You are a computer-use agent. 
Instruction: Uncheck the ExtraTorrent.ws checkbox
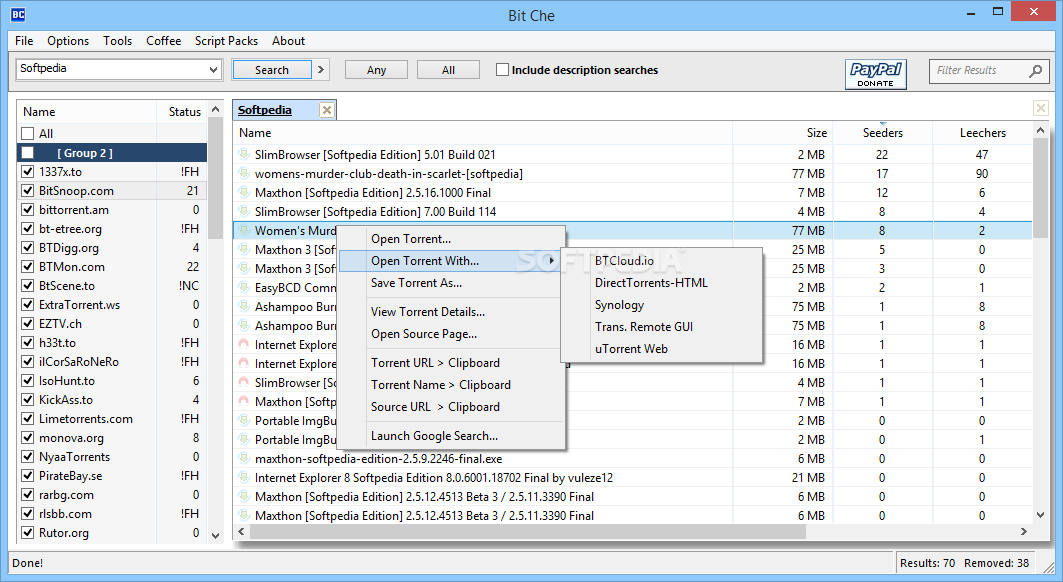pos(28,305)
